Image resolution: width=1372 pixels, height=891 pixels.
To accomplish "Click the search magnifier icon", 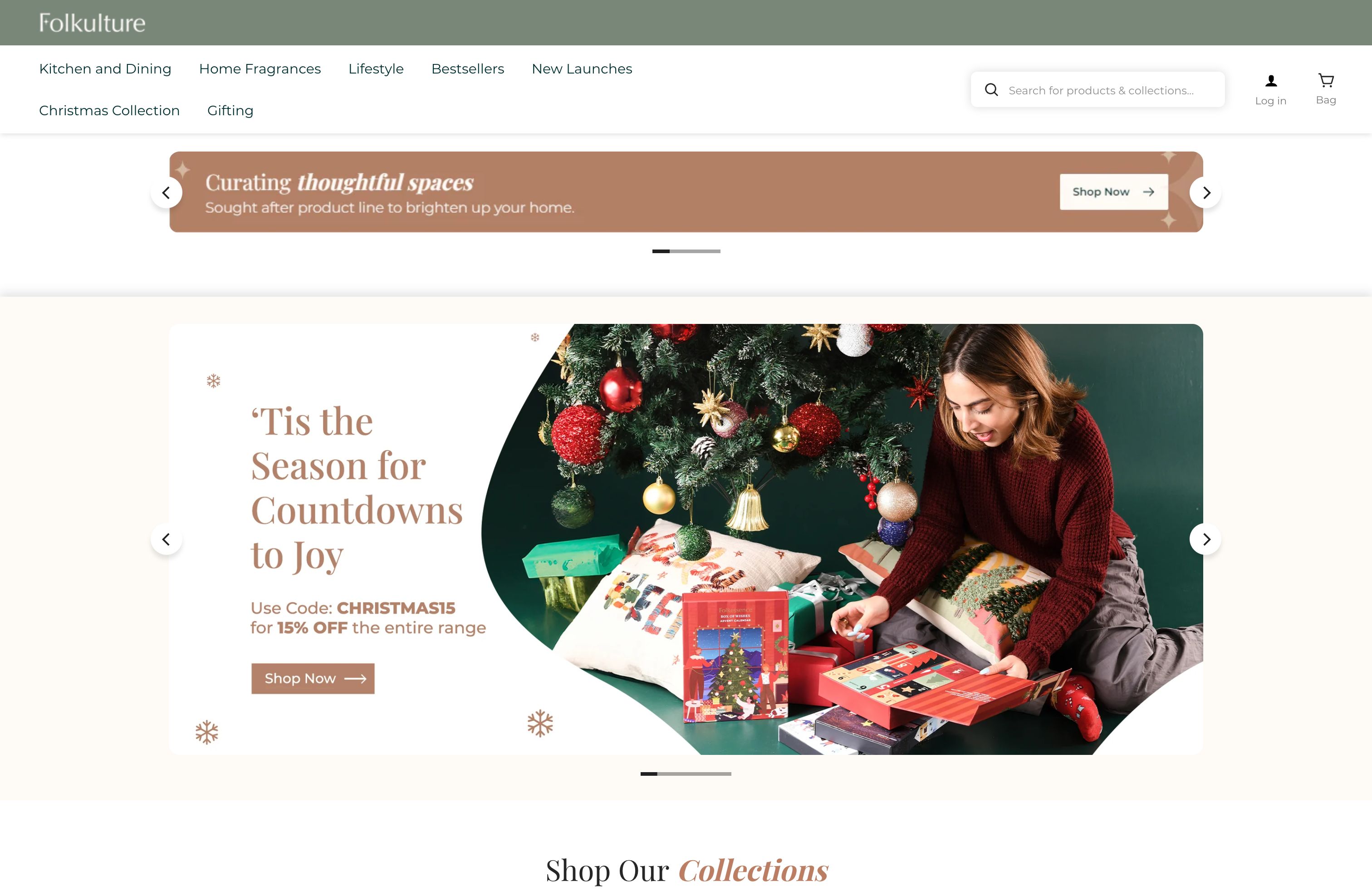I will (x=991, y=90).
